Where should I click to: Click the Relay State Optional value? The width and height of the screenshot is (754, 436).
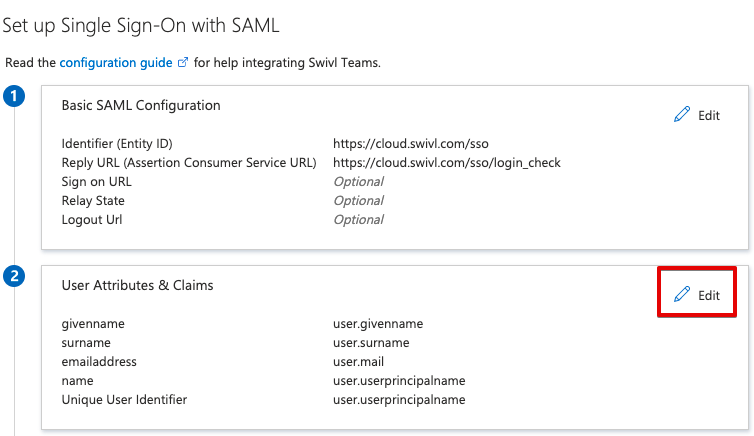pos(359,200)
